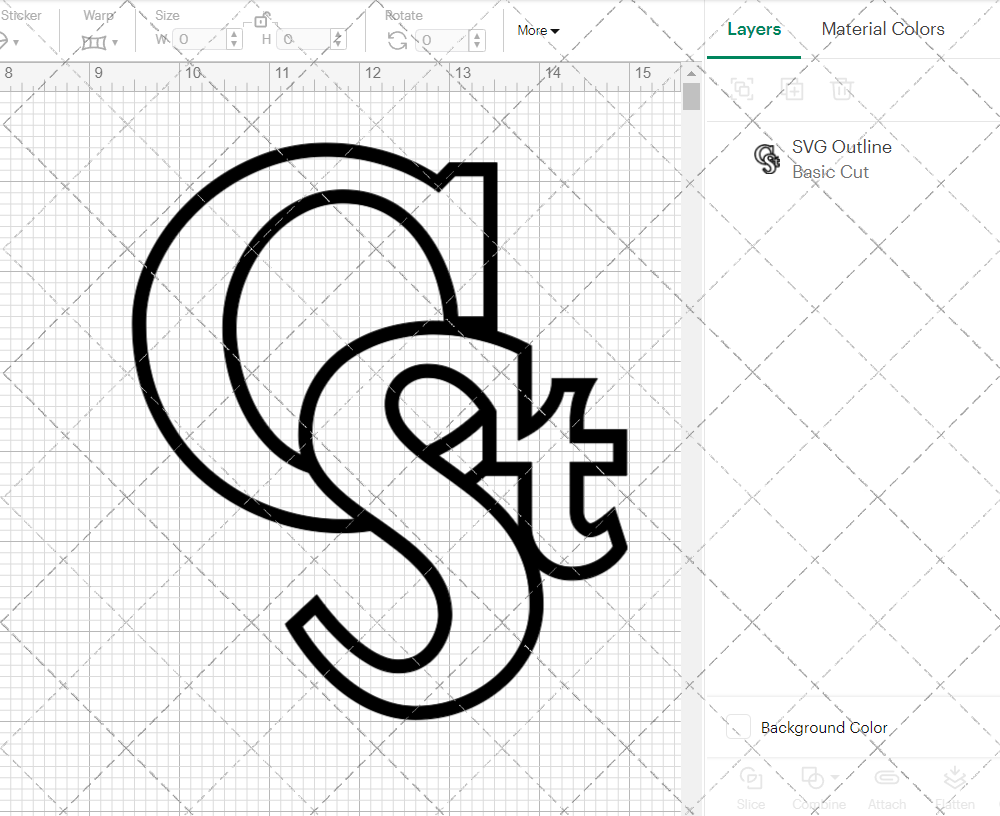Expand the Combine dropdown arrow
This screenshot has width=1000, height=816.
click(x=835, y=778)
